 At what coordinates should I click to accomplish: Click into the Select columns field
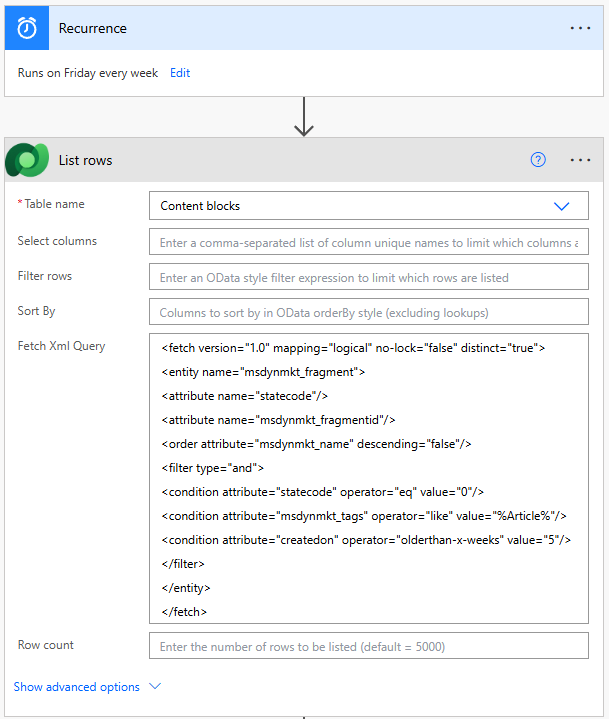point(368,243)
